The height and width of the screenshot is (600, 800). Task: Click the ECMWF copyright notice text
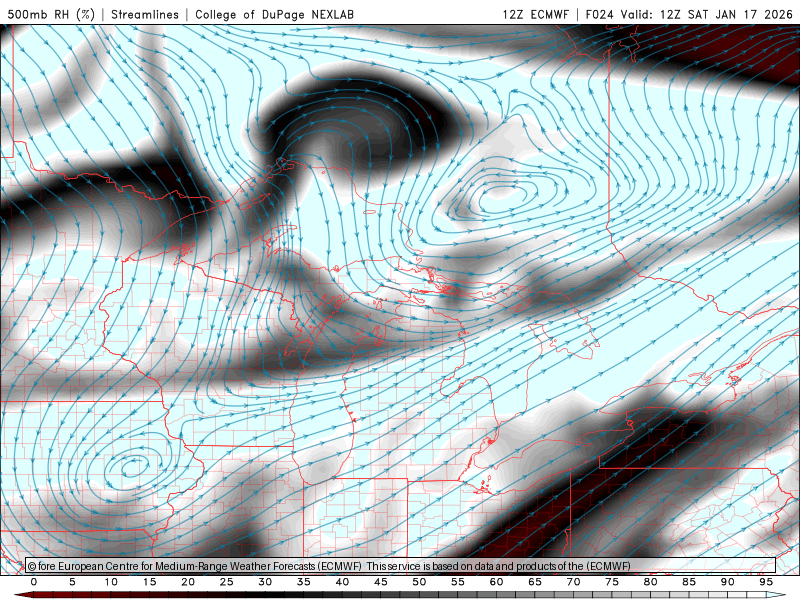[x=329, y=566]
